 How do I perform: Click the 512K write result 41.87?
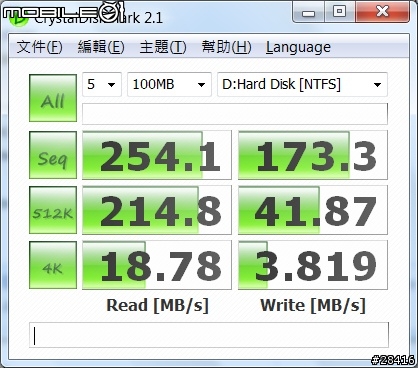click(313, 210)
